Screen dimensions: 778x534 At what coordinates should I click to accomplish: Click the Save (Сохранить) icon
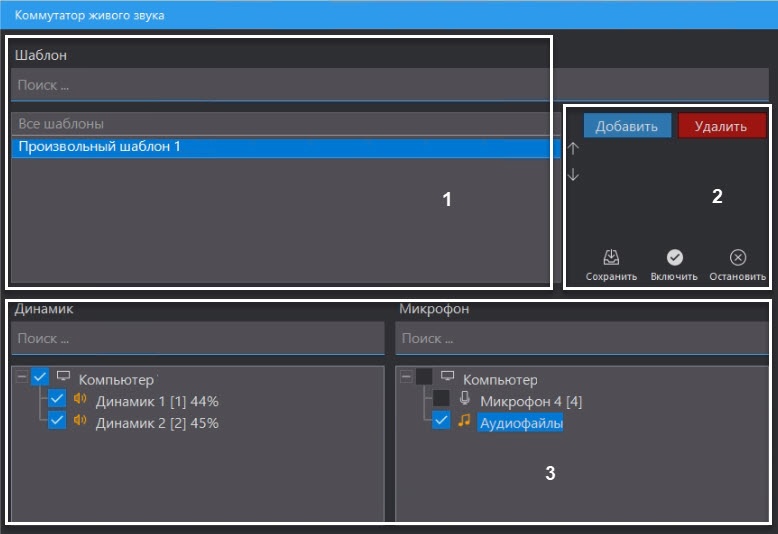click(611, 258)
